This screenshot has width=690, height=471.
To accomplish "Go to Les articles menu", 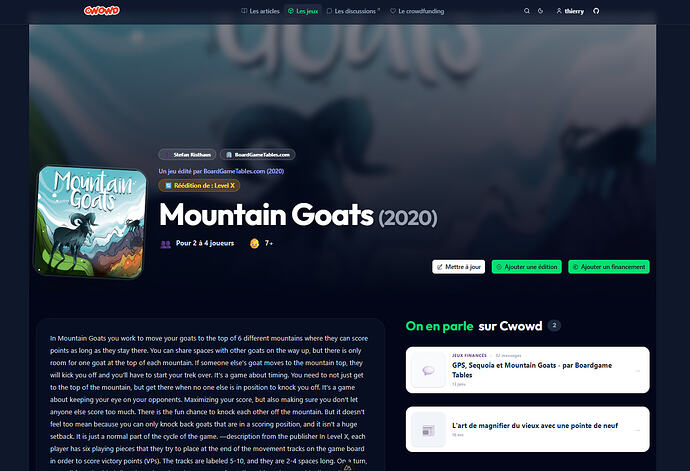I will (x=260, y=11).
